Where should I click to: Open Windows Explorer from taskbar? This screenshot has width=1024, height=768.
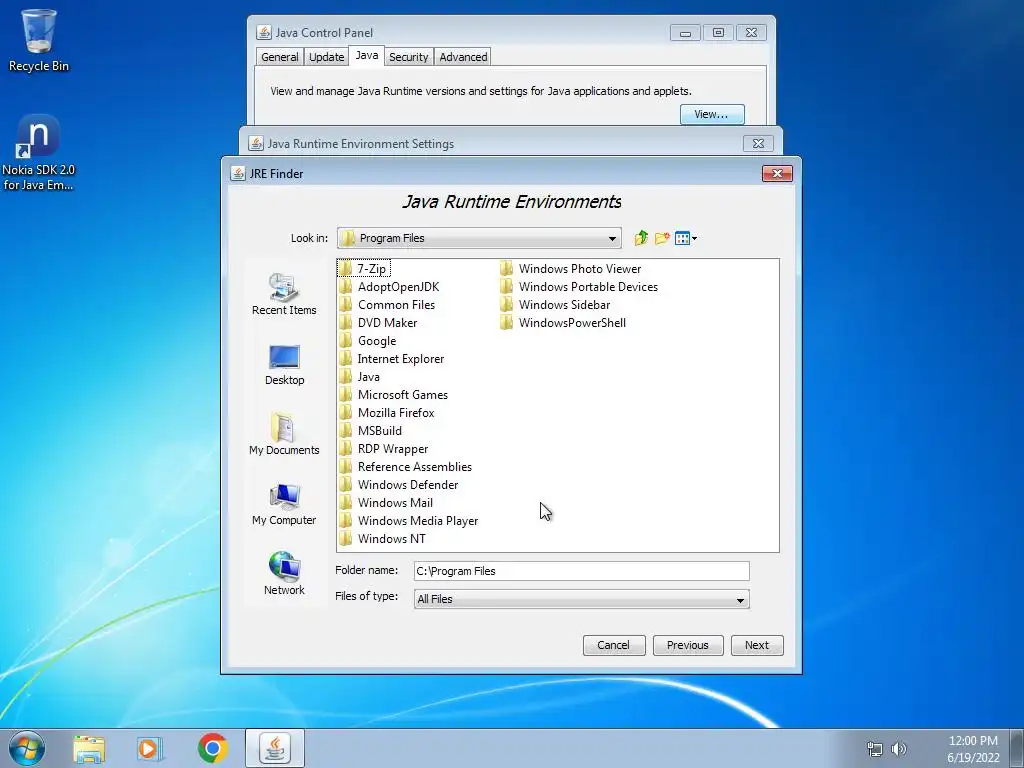point(89,748)
